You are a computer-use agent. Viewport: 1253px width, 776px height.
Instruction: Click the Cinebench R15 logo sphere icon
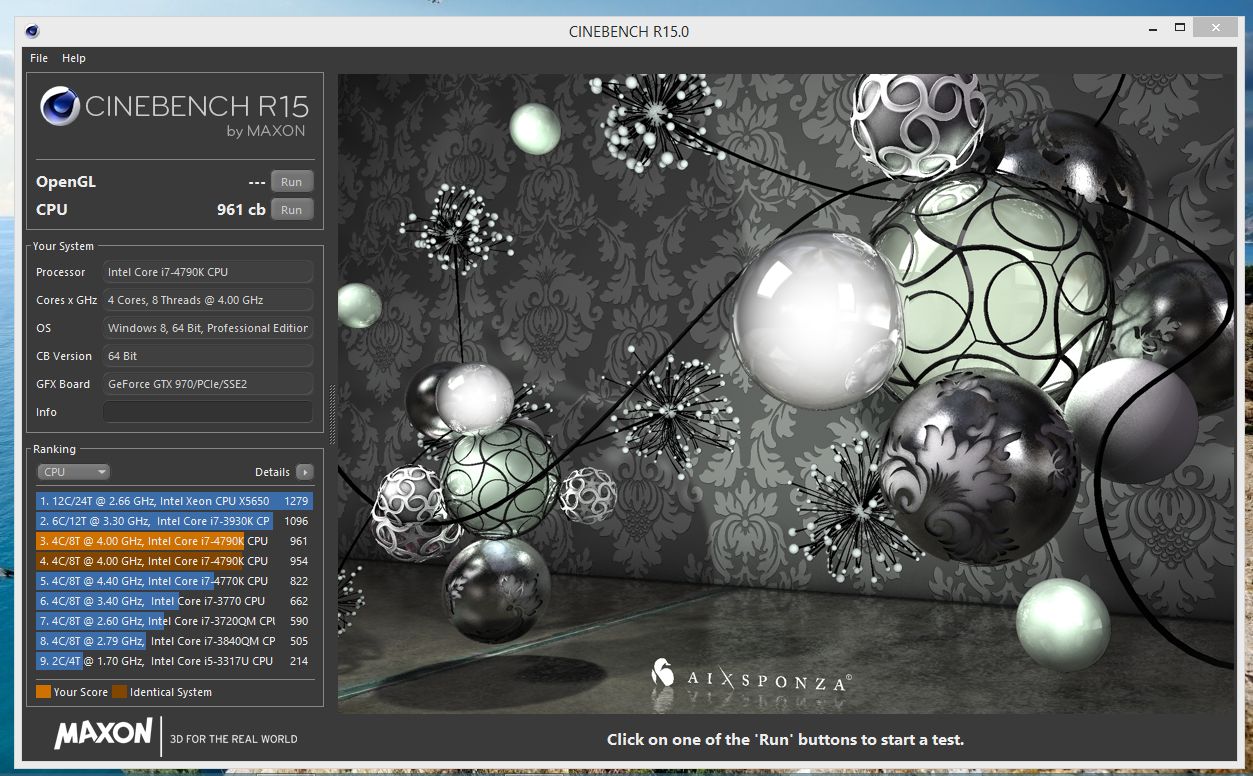pos(60,106)
